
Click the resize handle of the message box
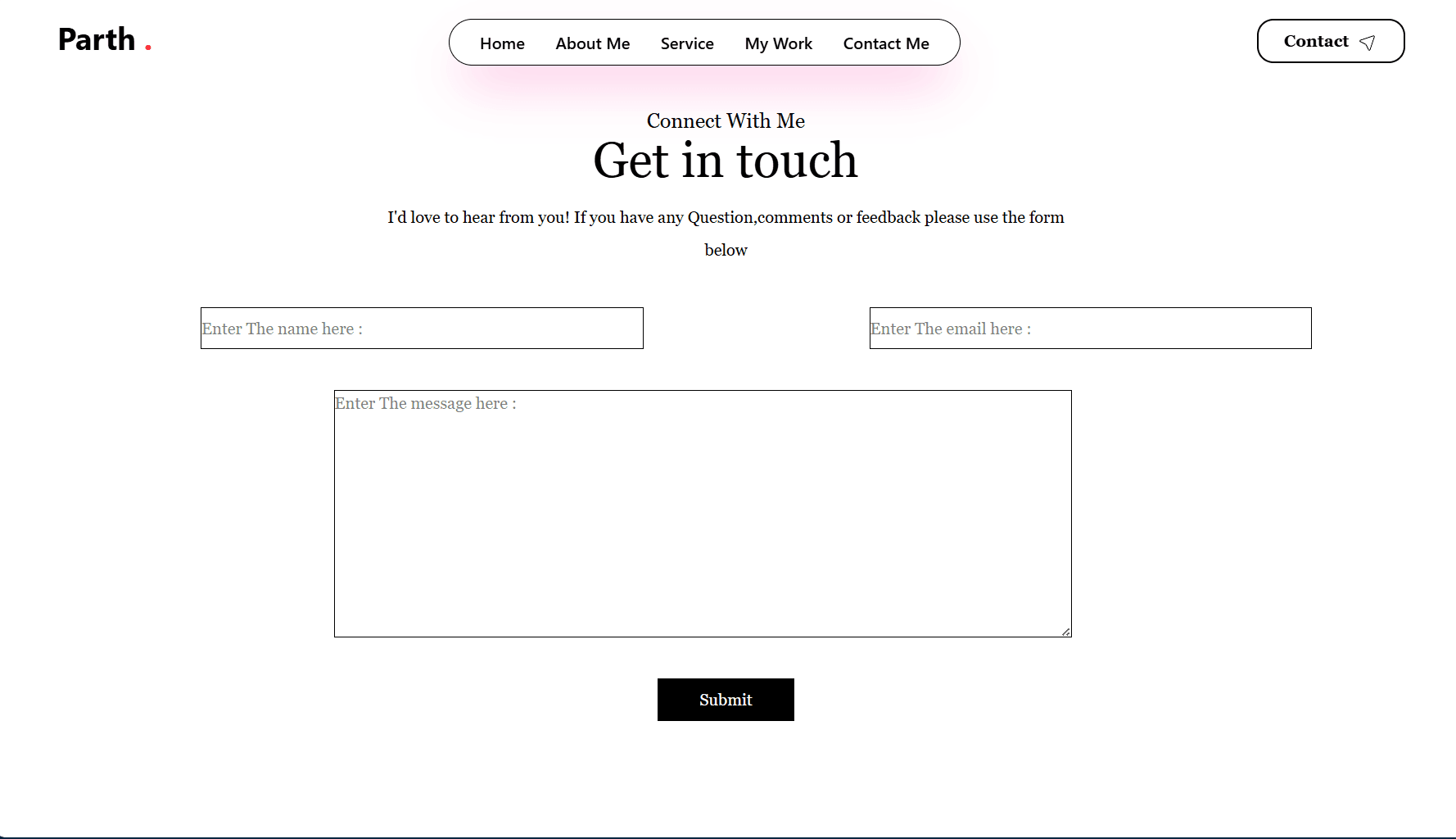1066,631
